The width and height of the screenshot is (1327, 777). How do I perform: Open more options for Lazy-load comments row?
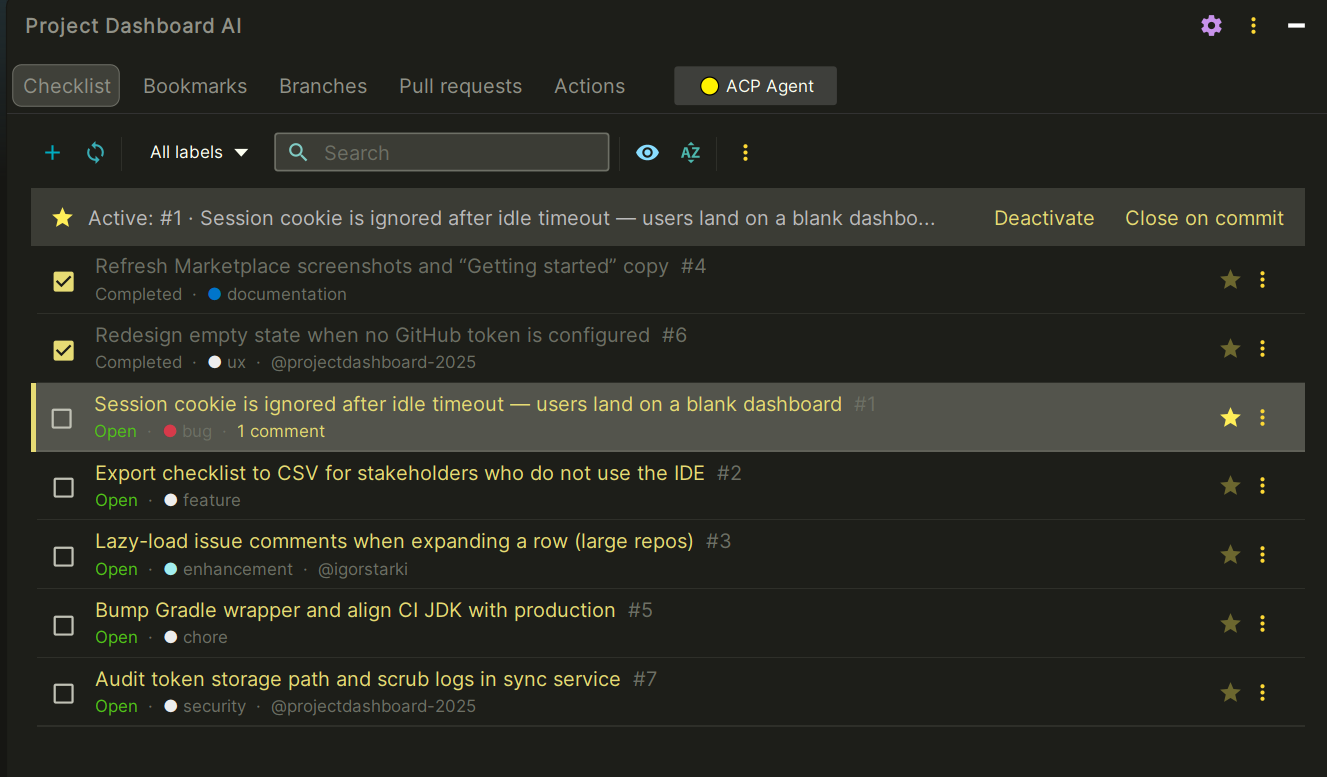[1262, 555]
